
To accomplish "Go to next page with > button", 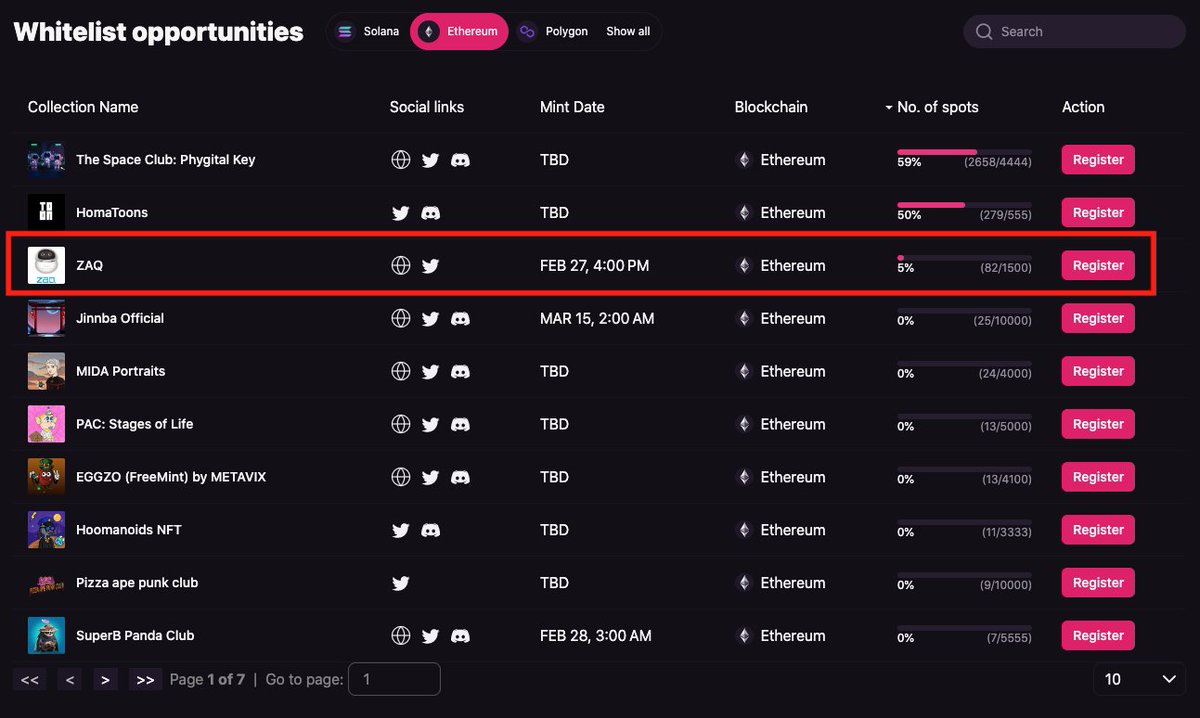I will point(106,680).
